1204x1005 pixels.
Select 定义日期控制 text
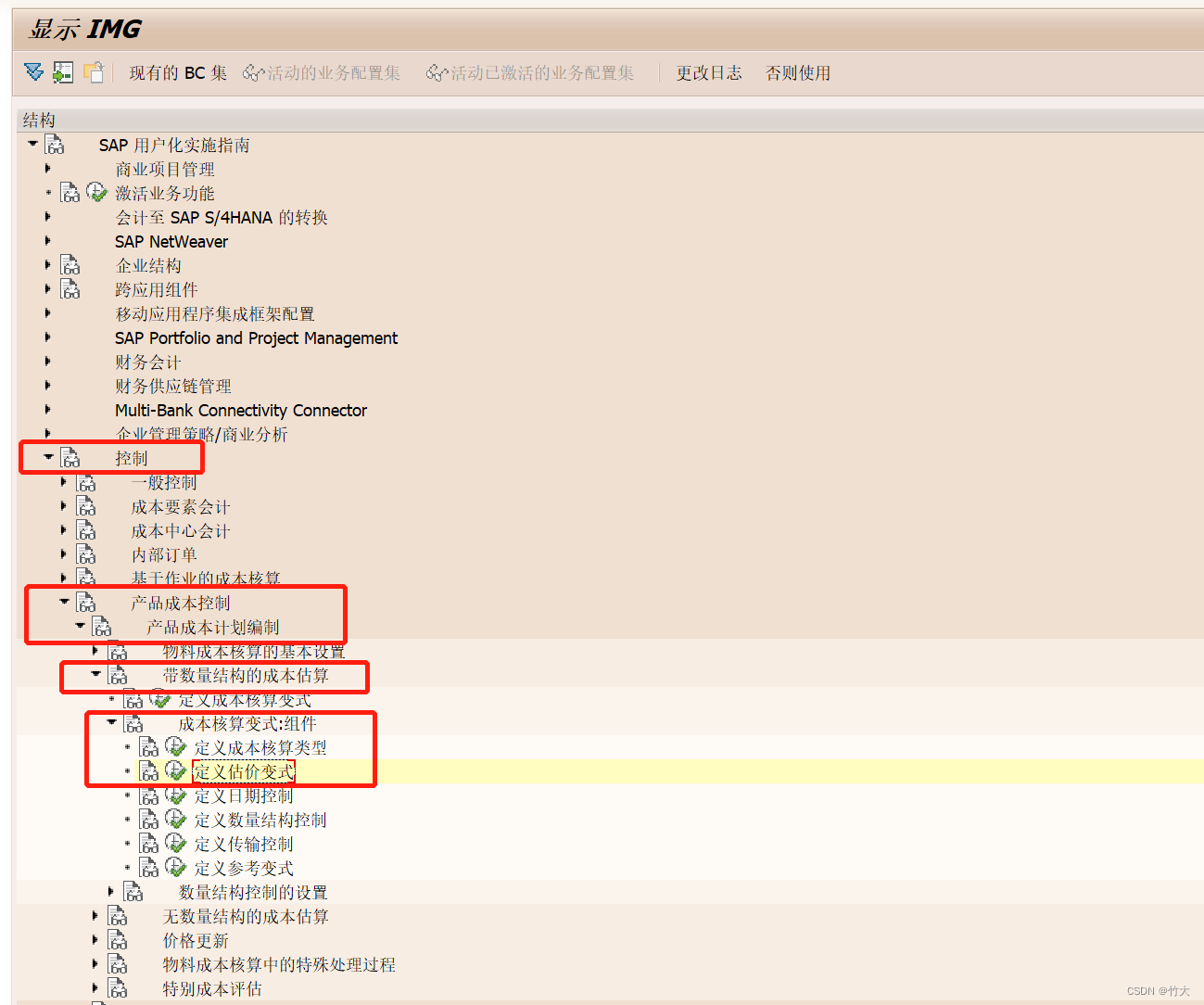point(244,795)
